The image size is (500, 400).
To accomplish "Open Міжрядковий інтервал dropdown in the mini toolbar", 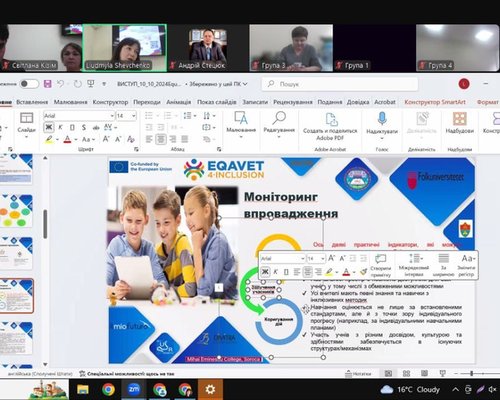I will coord(414,265).
